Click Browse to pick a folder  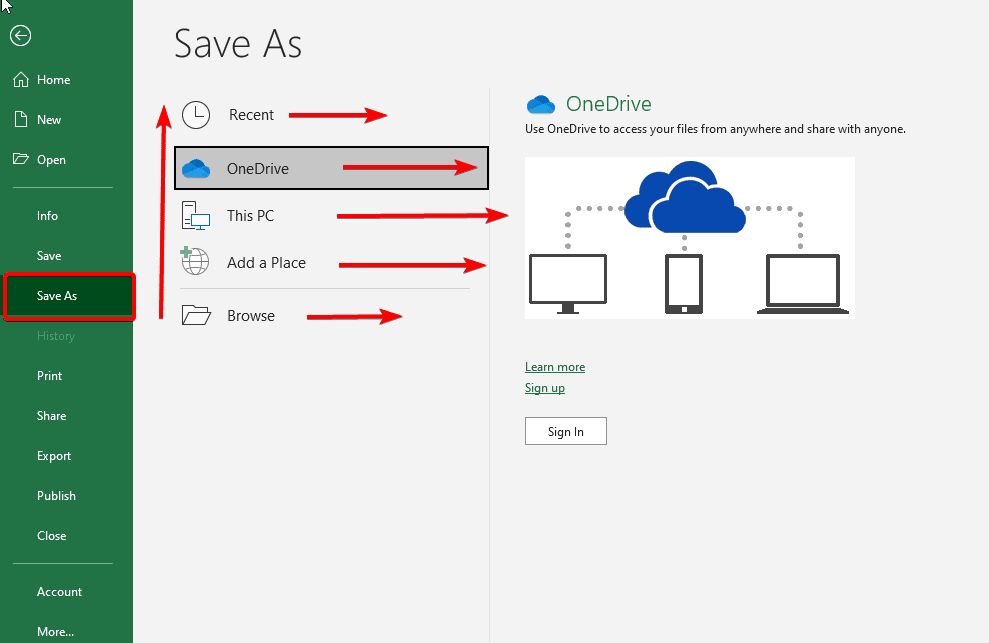point(331,316)
